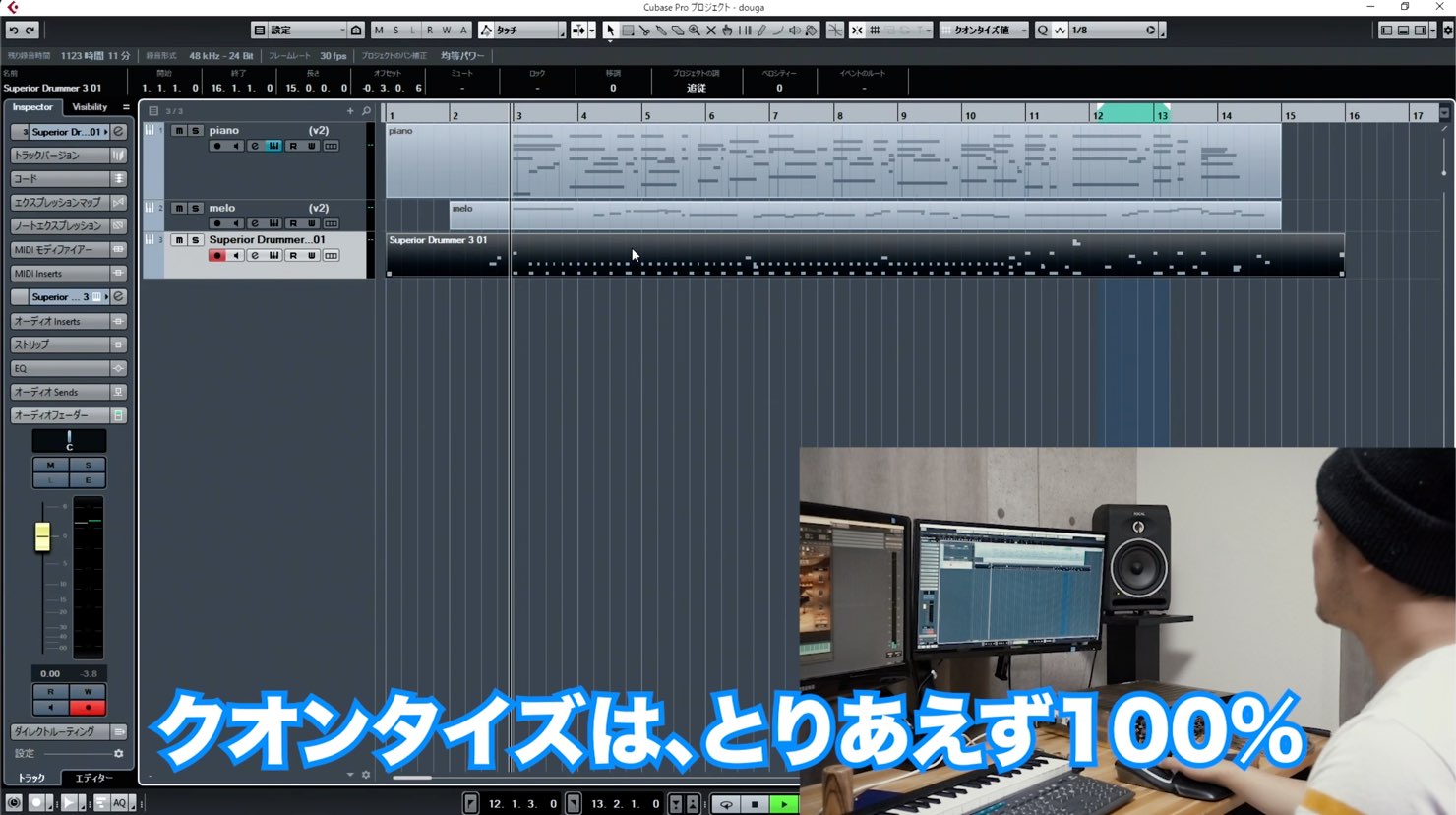Click the transport Stop button
The image size is (1456, 815).
tap(755, 804)
